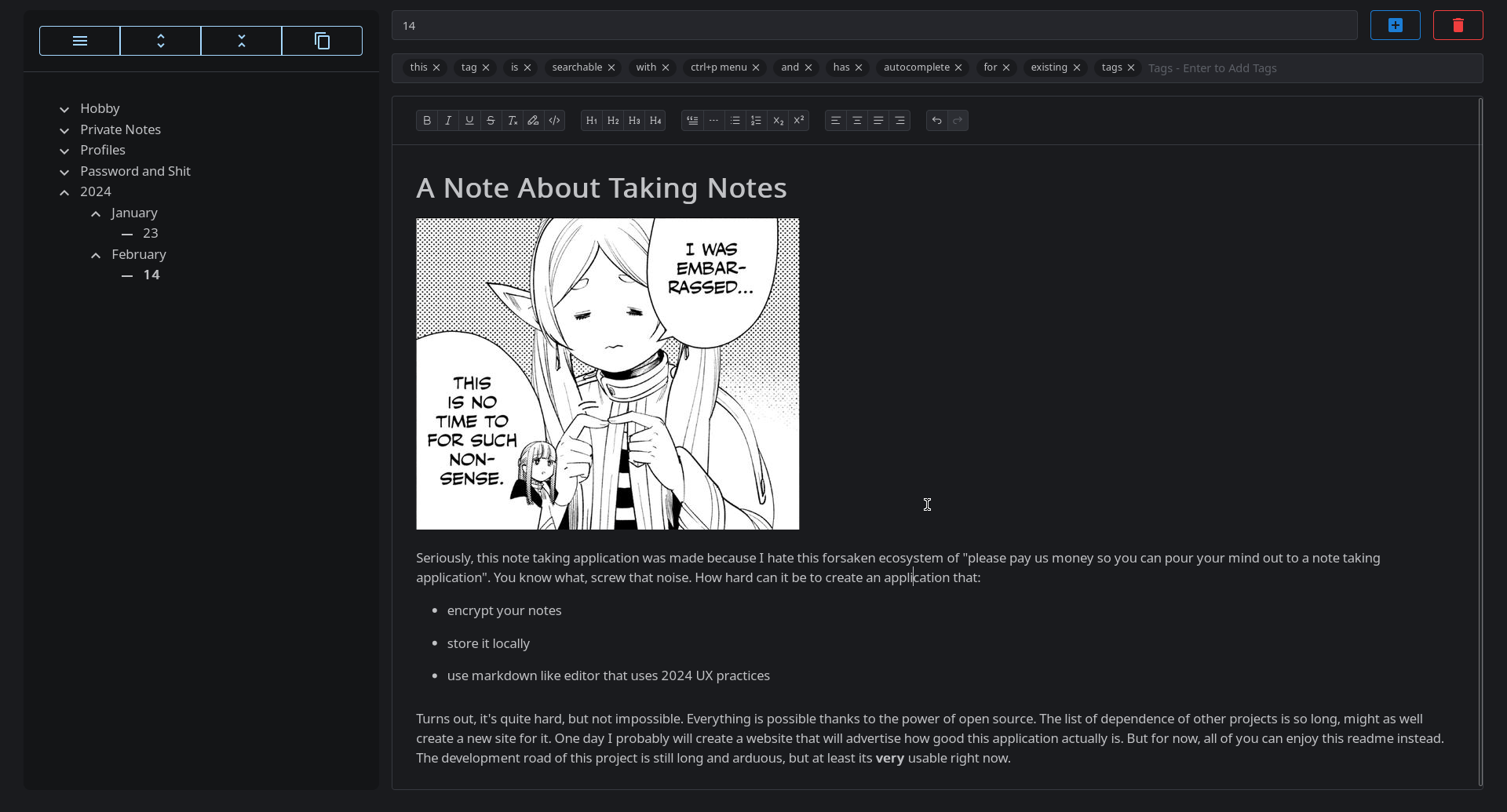This screenshot has width=1507, height=812.
Task: Insert a code block
Action: 554,121
